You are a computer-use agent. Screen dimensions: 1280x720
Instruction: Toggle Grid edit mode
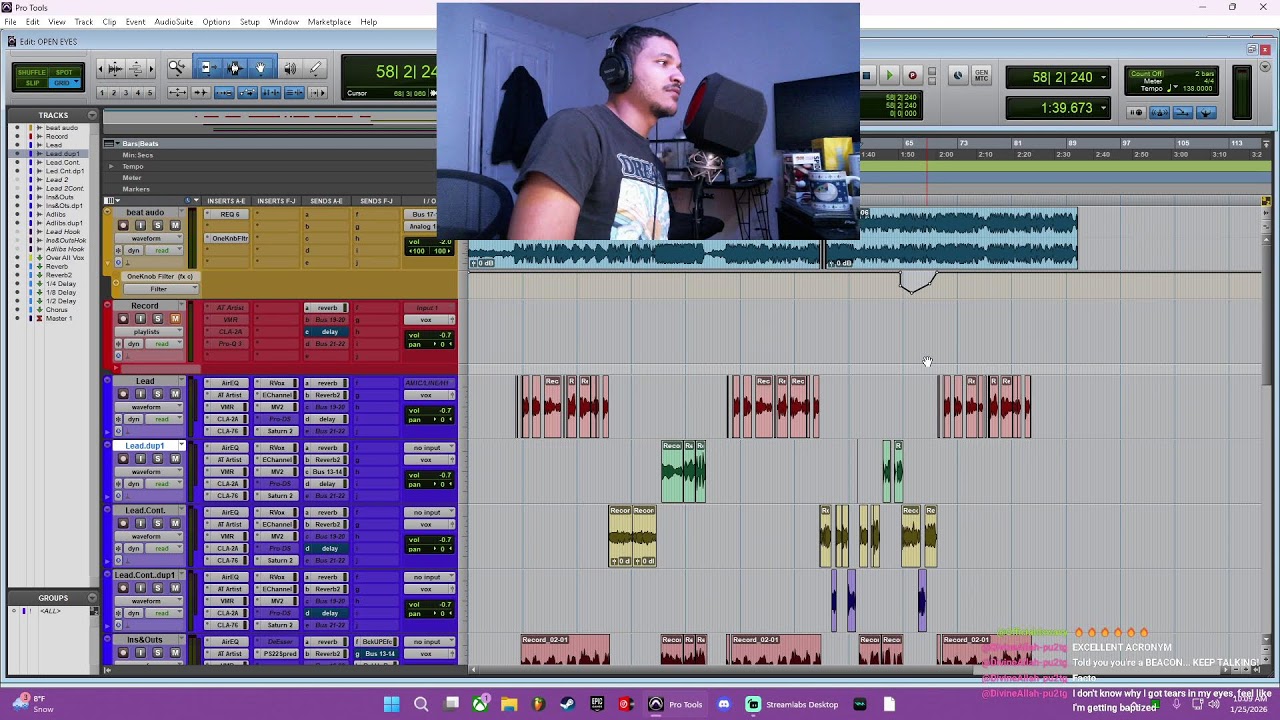[x=64, y=83]
